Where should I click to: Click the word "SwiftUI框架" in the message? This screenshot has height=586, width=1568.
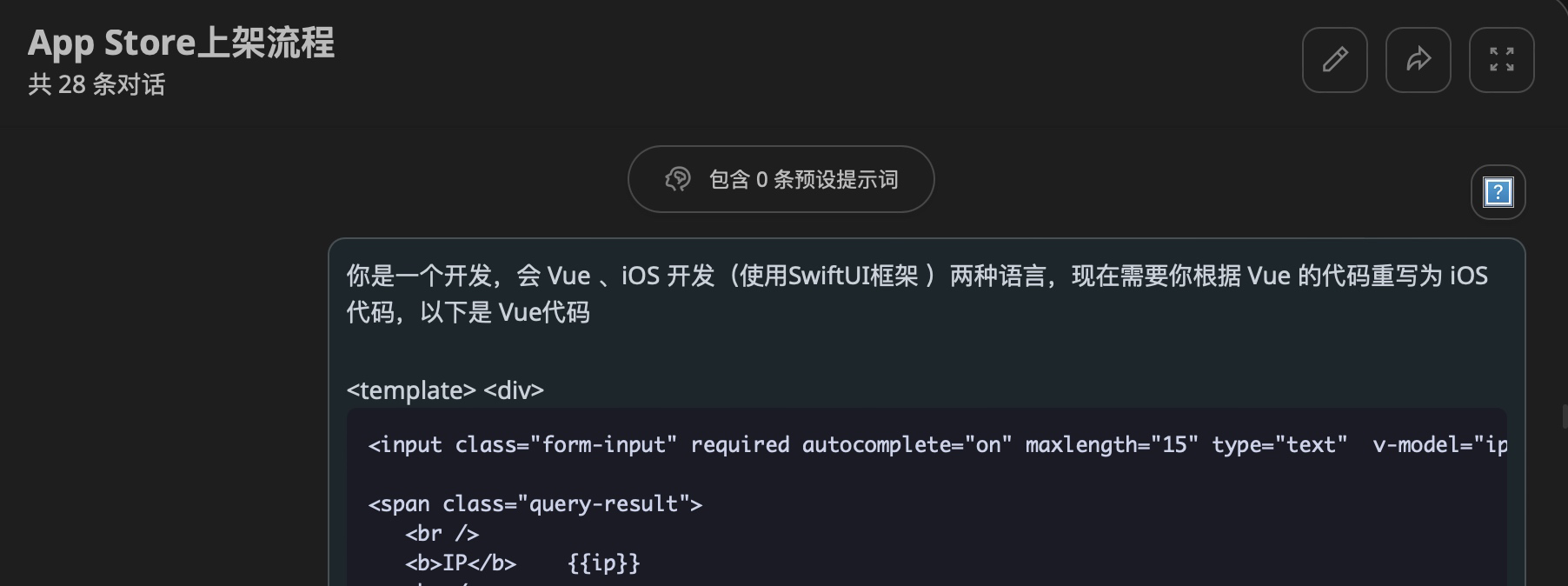(854, 276)
